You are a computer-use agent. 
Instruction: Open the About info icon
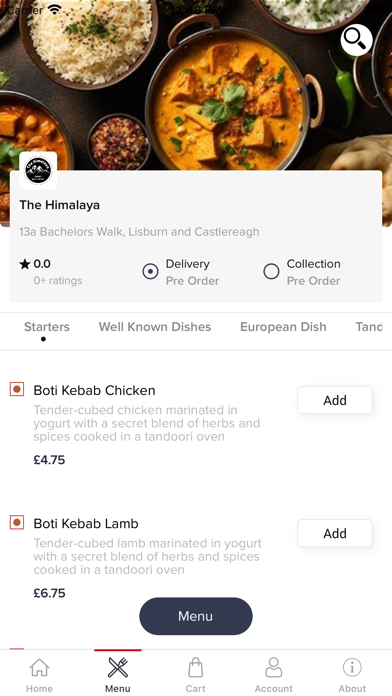pos(352,667)
